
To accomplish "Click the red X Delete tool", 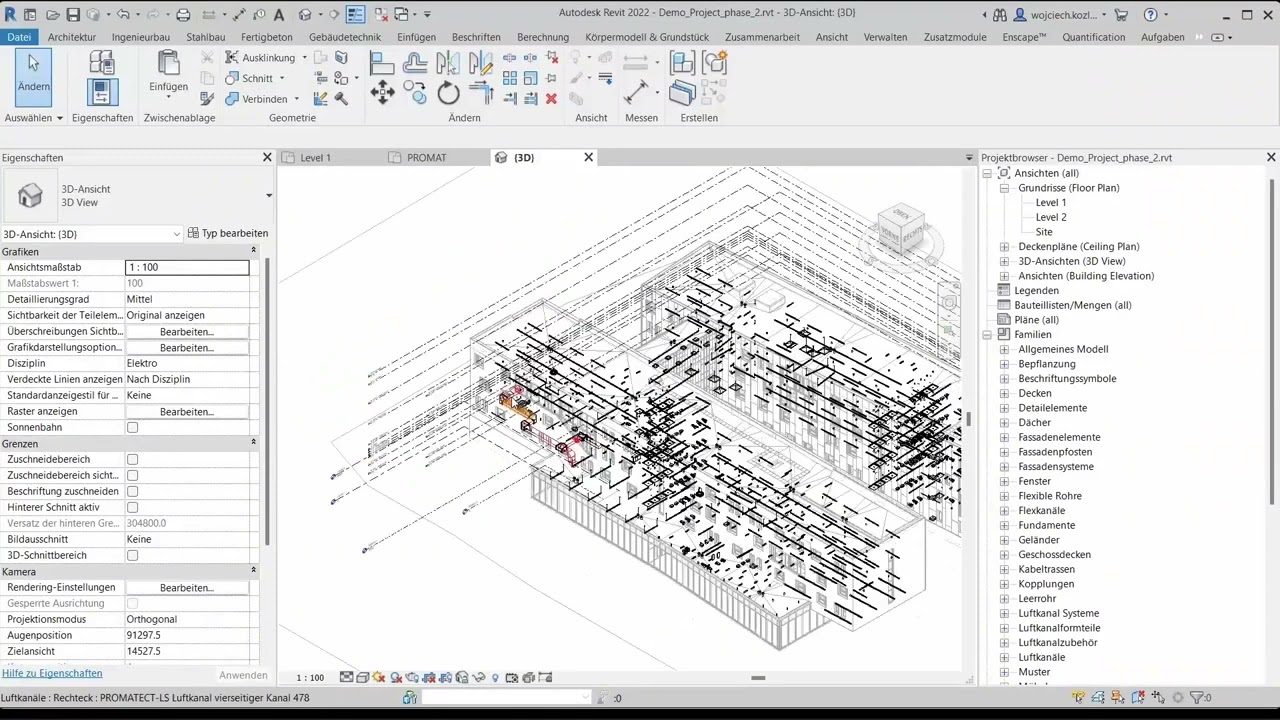I will pyautogui.click(x=551, y=99).
